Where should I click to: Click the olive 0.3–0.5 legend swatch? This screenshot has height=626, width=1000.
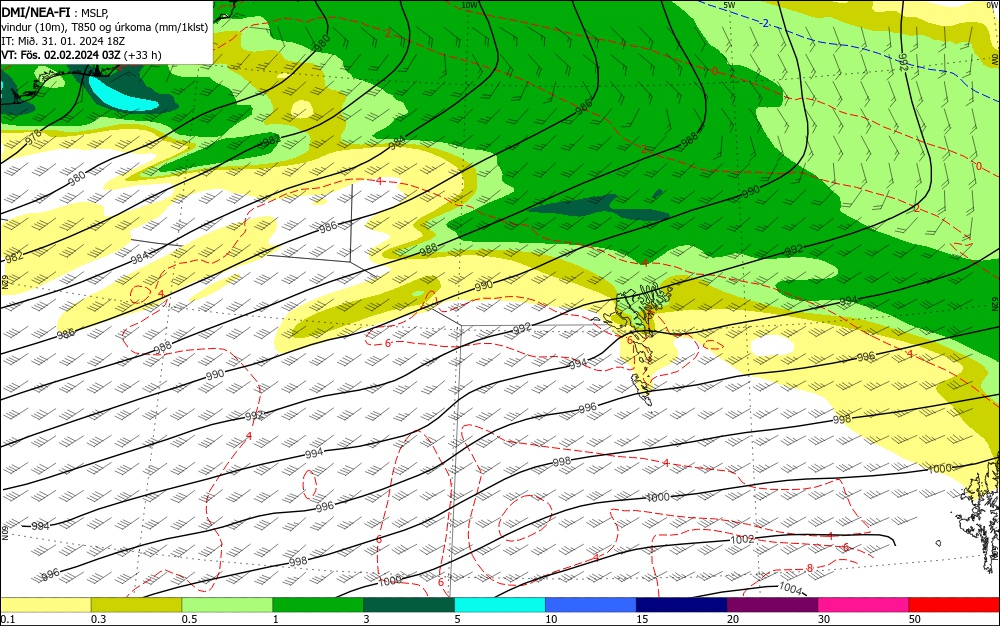[136, 605]
